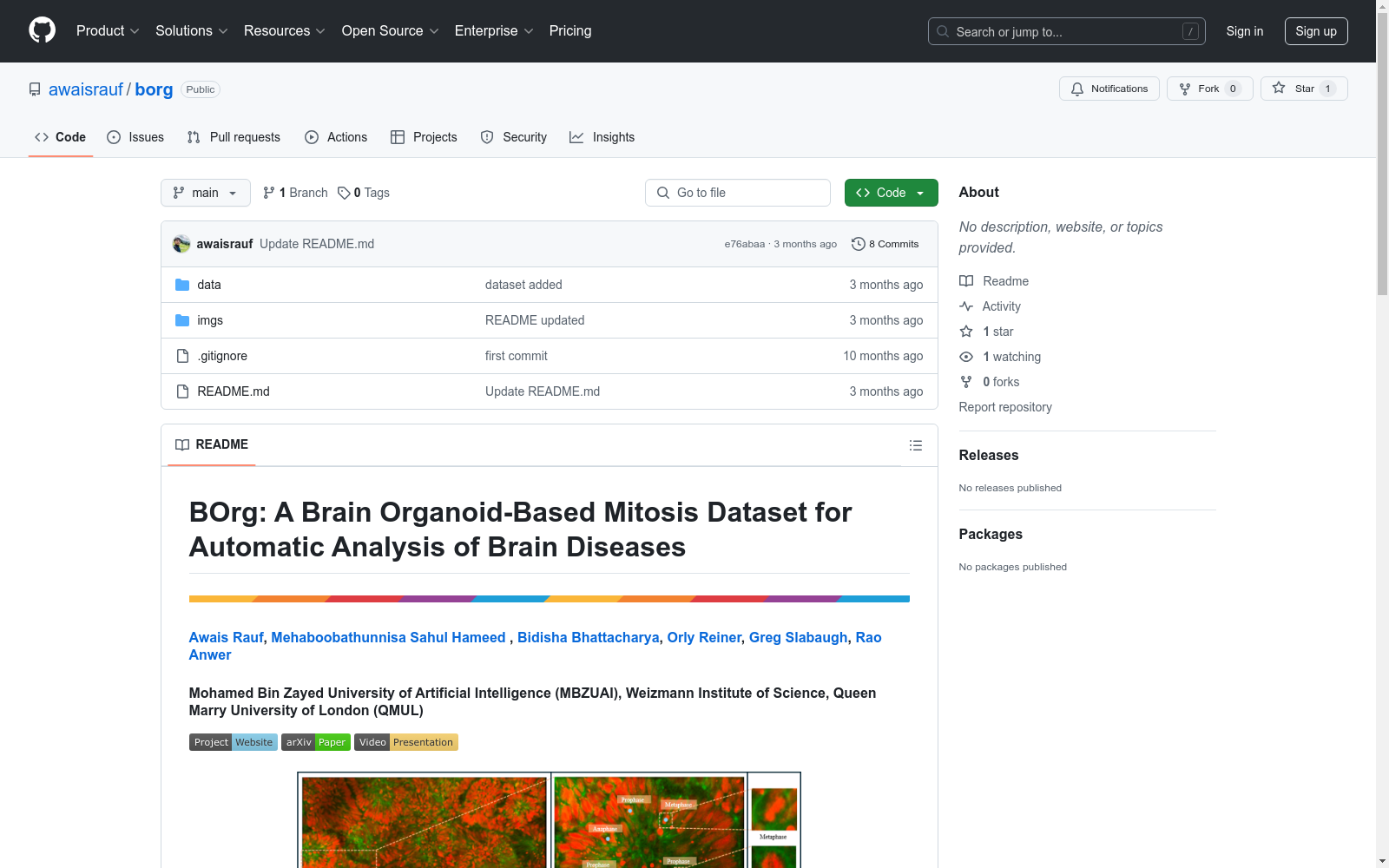Expand the Open Source menu
This screenshot has height=868, width=1389.
pyautogui.click(x=390, y=31)
